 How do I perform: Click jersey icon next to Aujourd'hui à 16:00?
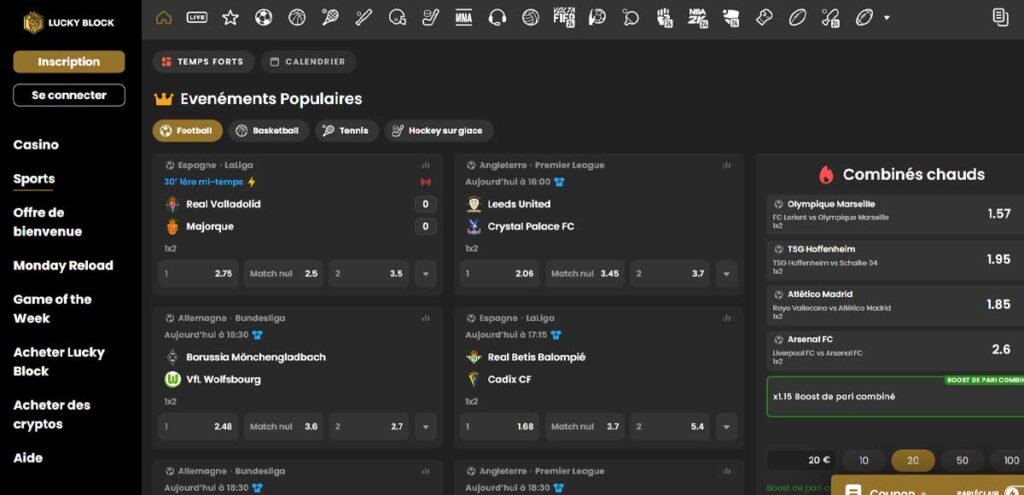(x=558, y=182)
